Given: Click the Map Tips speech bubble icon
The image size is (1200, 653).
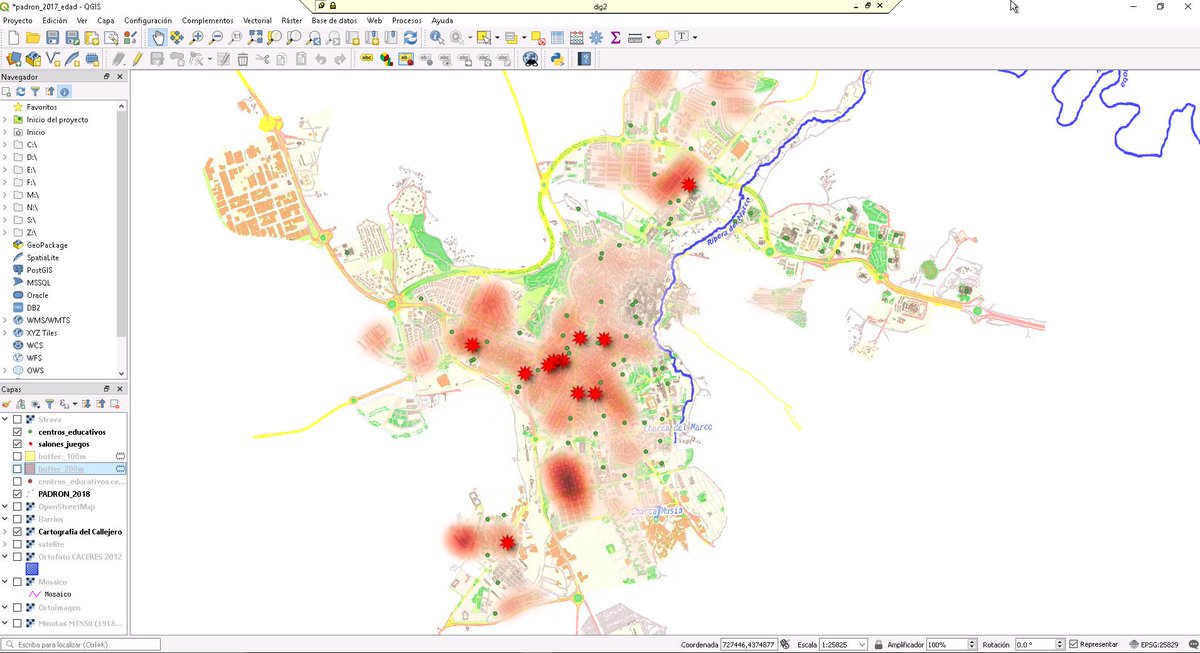Looking at the screenshot, I should (x=661, y=37).
